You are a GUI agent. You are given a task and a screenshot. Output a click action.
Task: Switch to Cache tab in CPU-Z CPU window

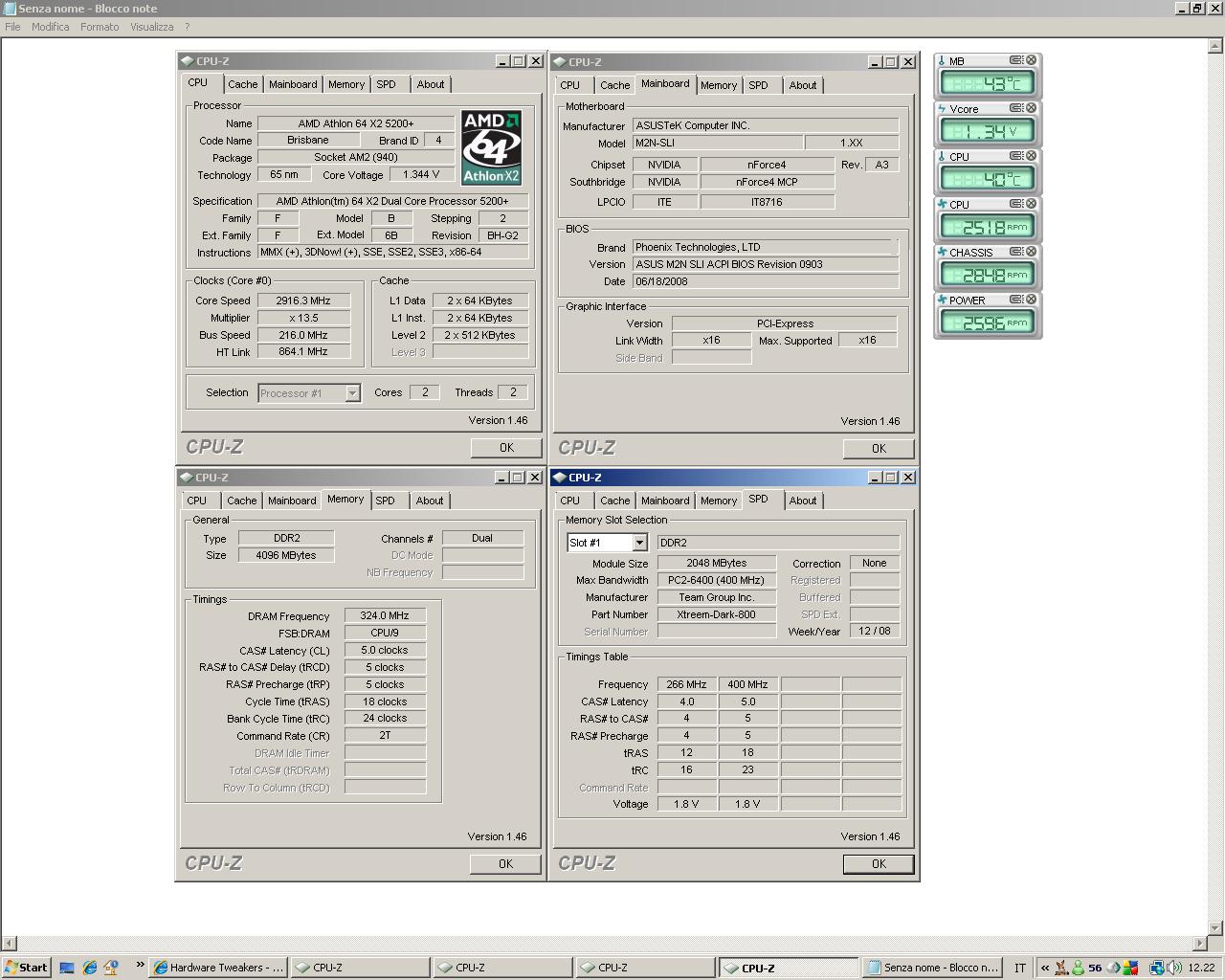(x=242, y=84)
